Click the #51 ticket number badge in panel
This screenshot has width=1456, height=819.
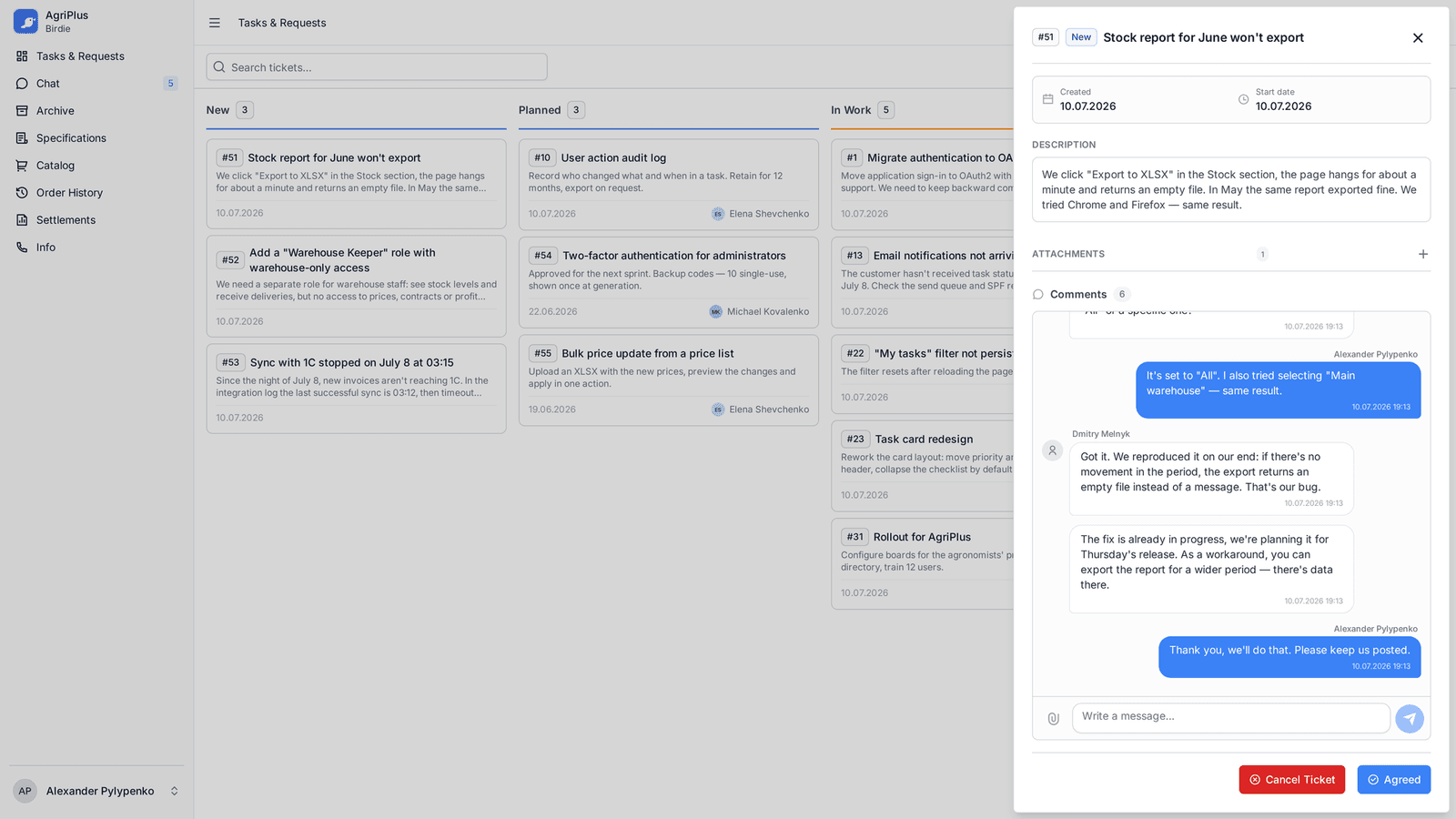click(1046, 37)
